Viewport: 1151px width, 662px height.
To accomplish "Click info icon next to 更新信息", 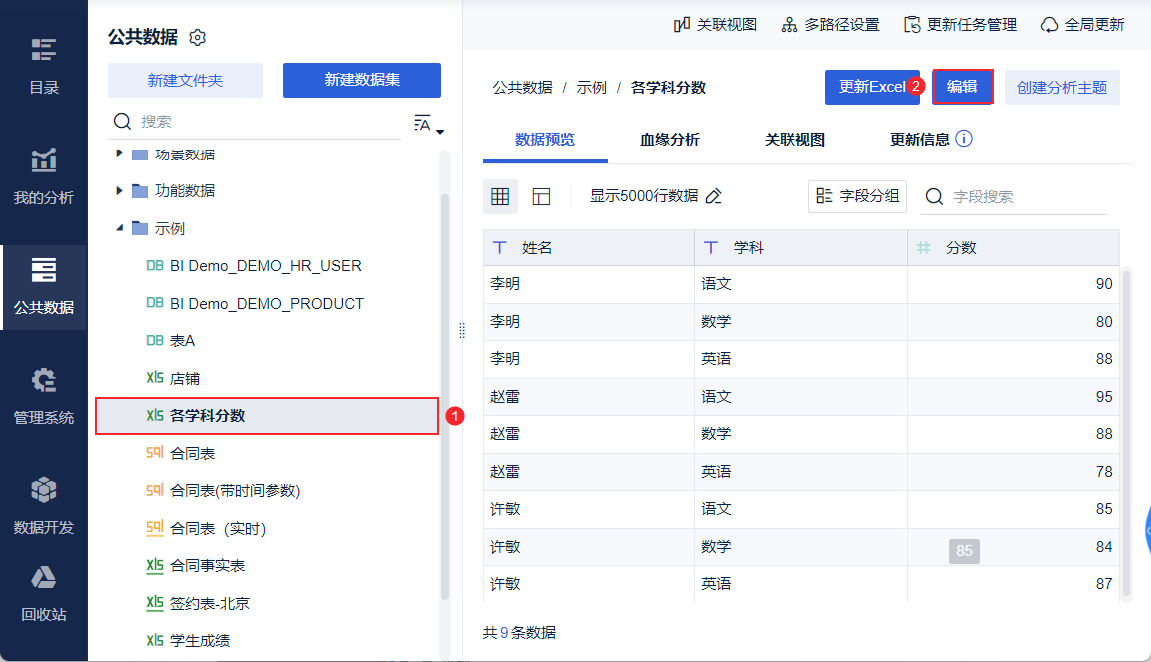I will (964, 139).
